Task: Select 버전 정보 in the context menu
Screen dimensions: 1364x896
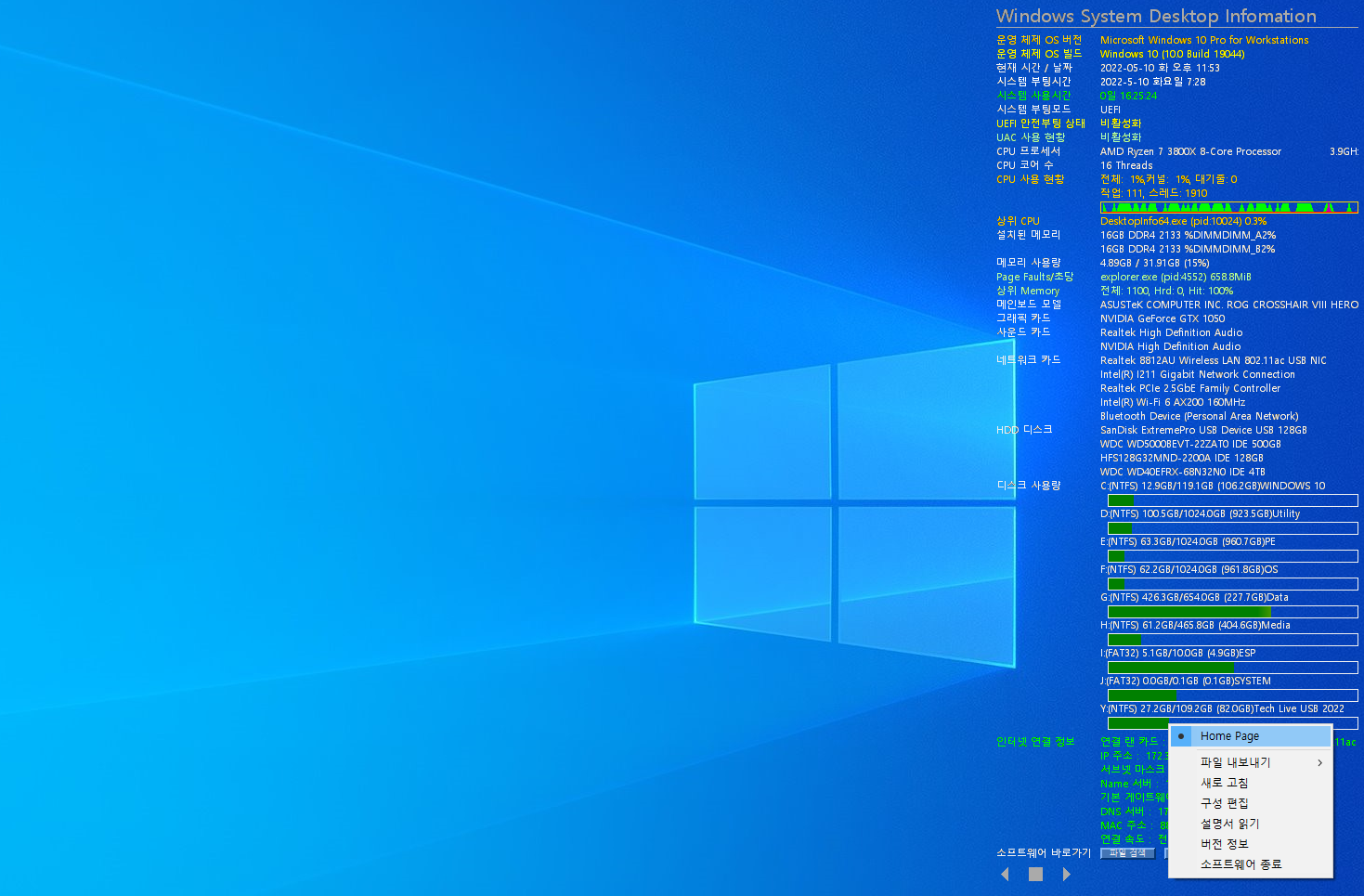Action: pos(1251,844)
